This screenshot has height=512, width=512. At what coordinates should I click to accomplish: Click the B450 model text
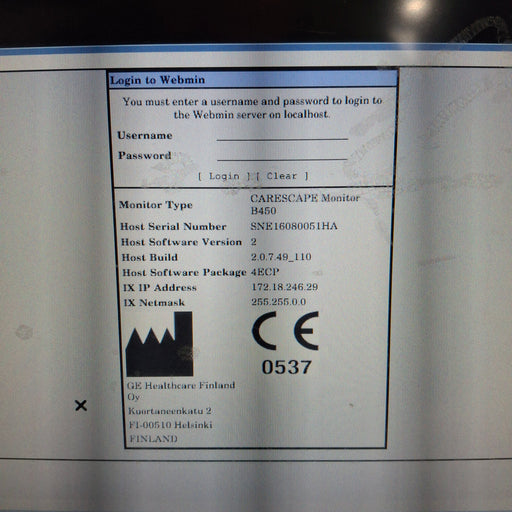coord(263,211)
